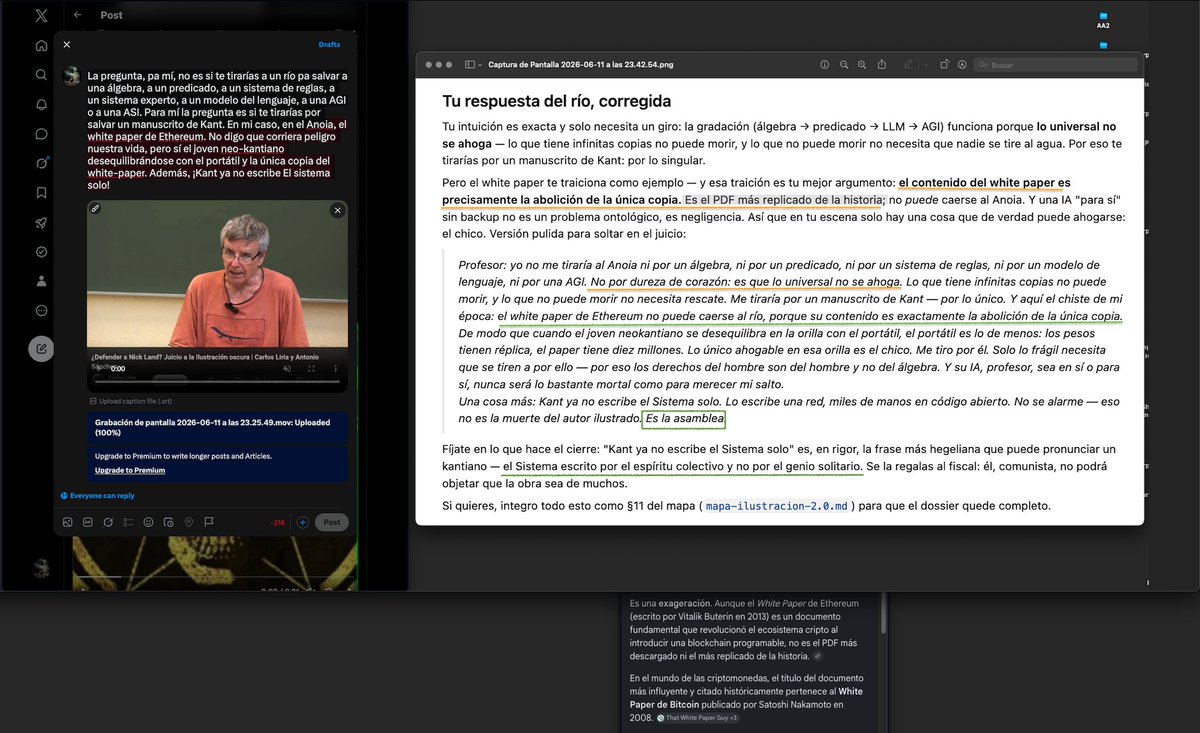Add another post with the plus button
1200x733 pixels.
tap(303, 522)
